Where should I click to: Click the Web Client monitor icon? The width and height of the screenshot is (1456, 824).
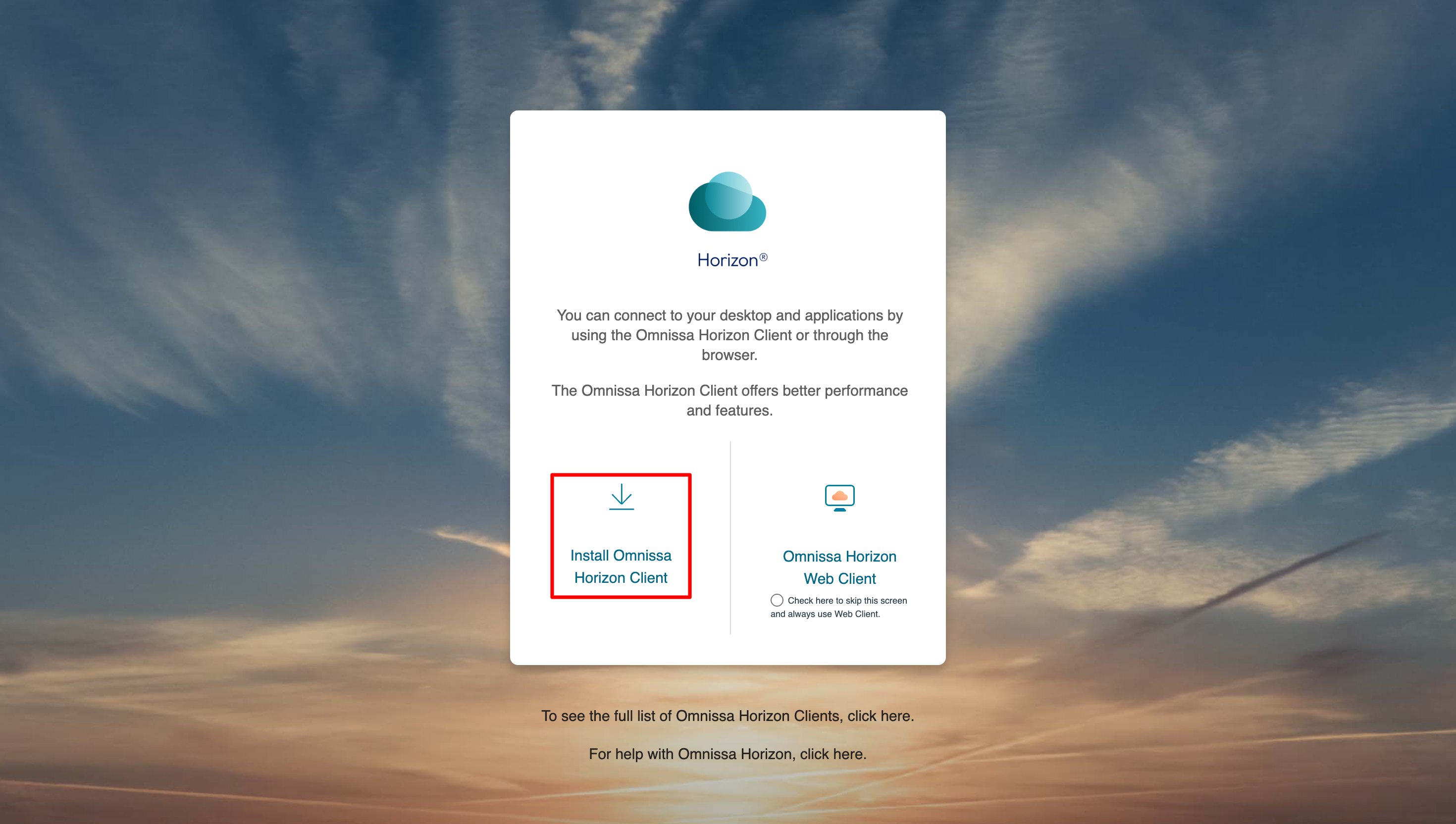[x=839, y=498]
